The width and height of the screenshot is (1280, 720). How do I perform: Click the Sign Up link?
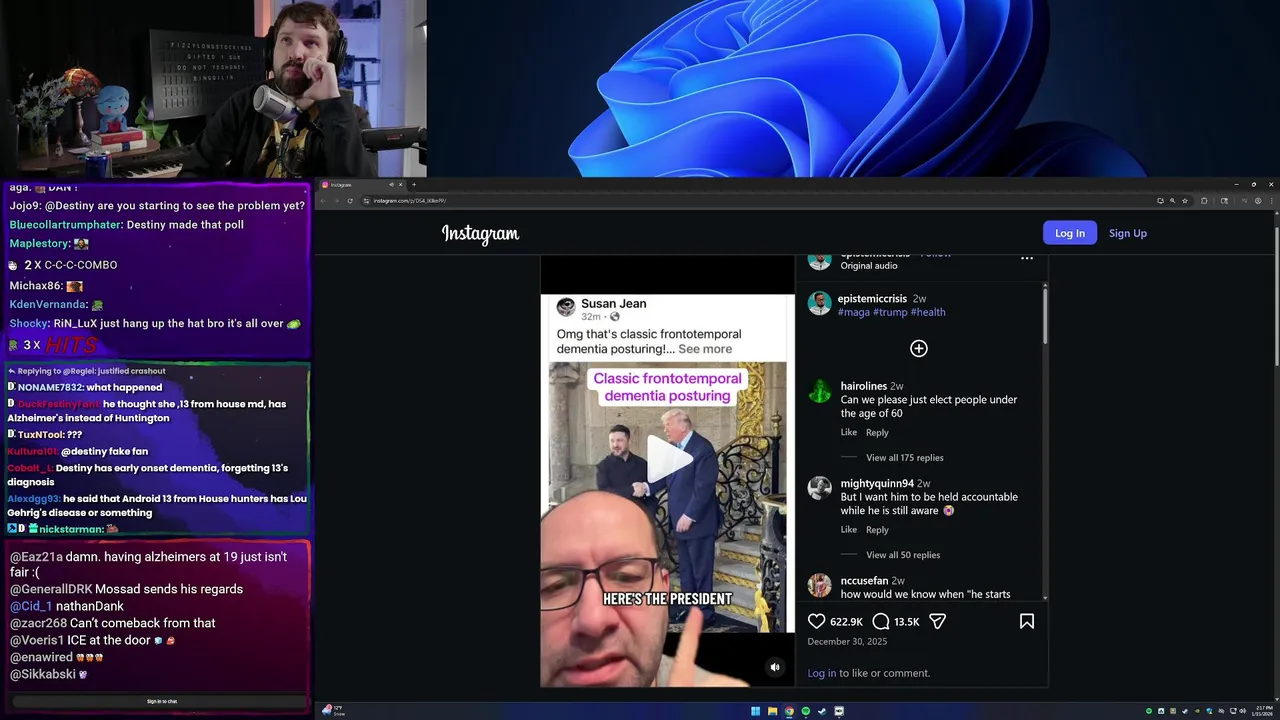click(1128, 233)
